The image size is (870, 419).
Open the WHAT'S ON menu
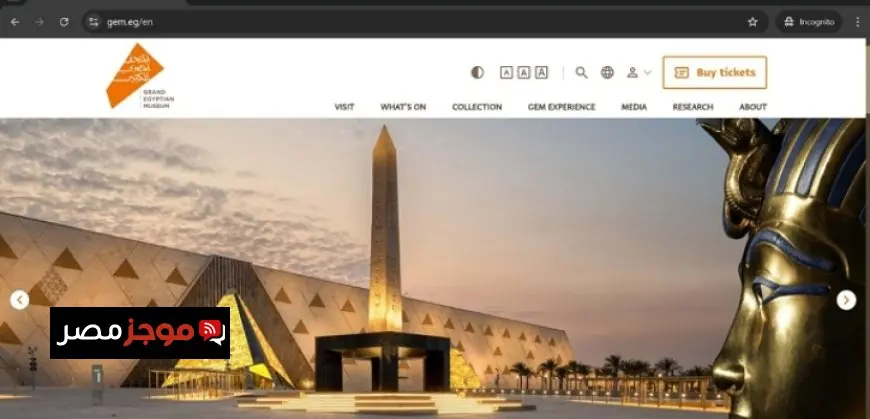403,107
